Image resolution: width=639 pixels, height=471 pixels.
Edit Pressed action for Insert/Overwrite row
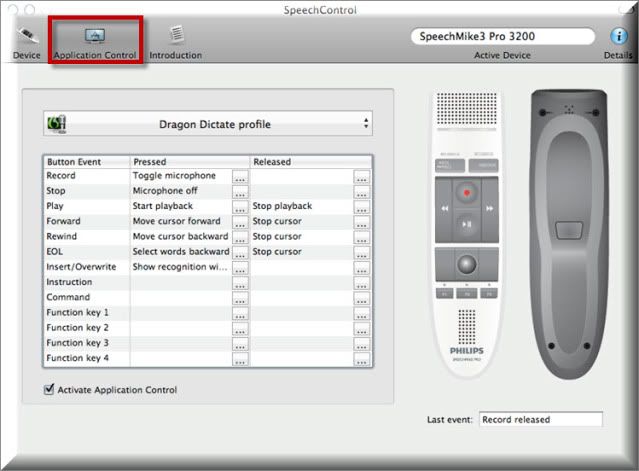(x=240, y=268)
